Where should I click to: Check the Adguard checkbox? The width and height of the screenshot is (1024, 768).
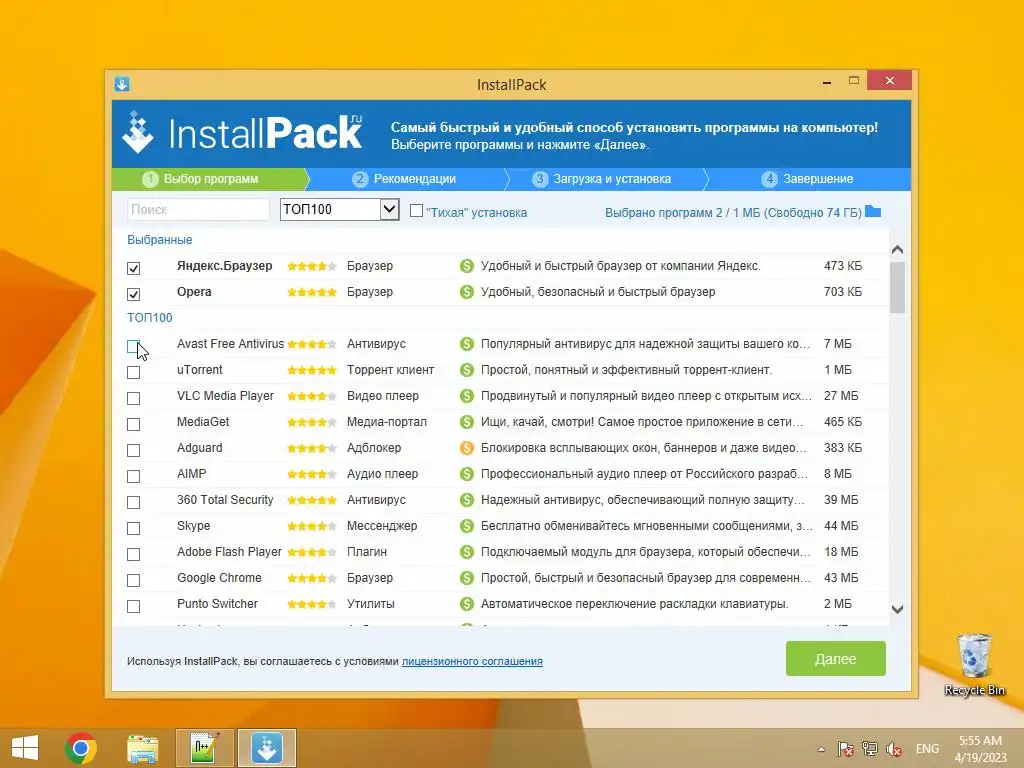click(x=133, y=451)
